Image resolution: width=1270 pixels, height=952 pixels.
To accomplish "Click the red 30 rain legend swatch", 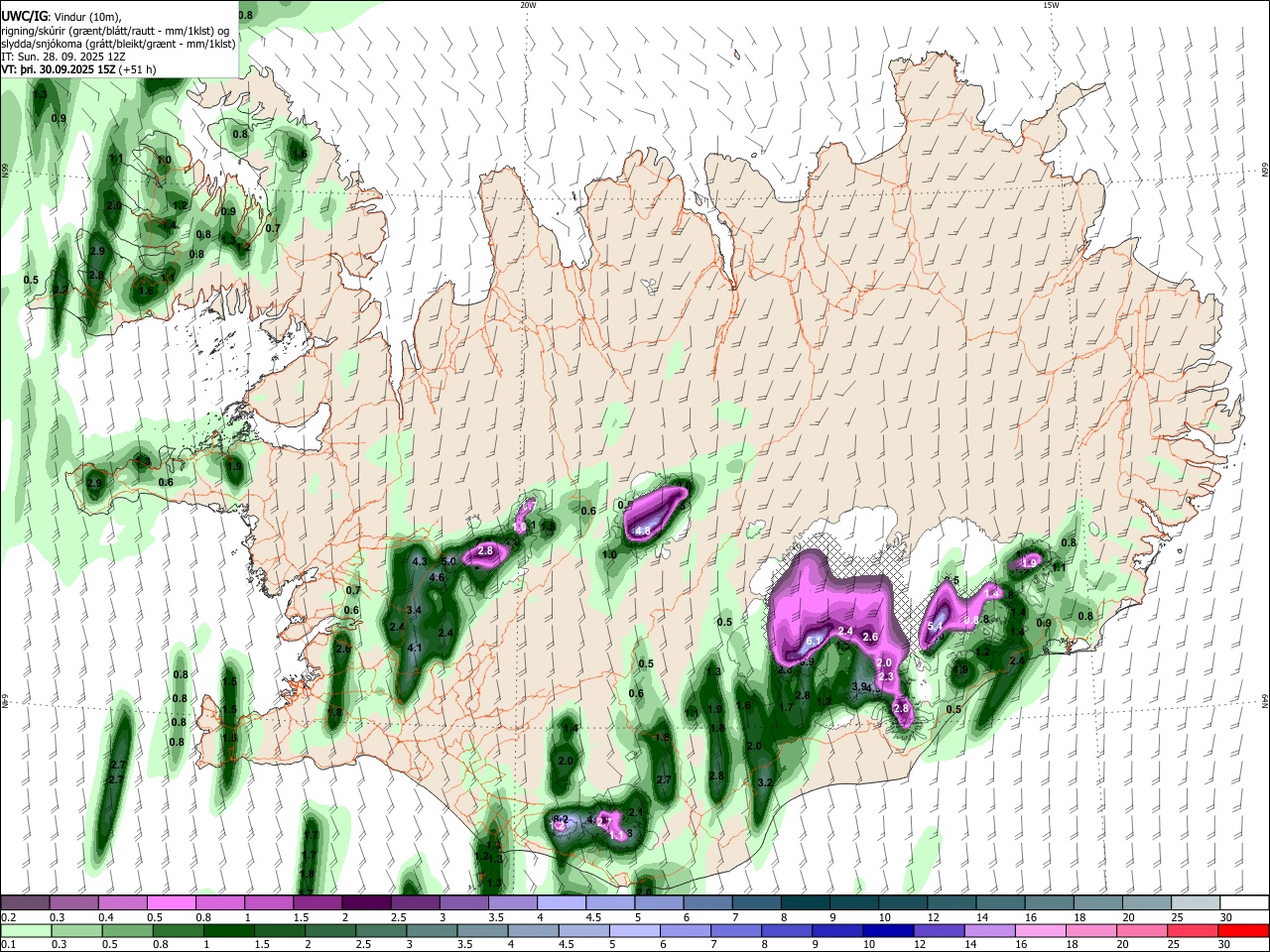I will (x=1244, y=930).
